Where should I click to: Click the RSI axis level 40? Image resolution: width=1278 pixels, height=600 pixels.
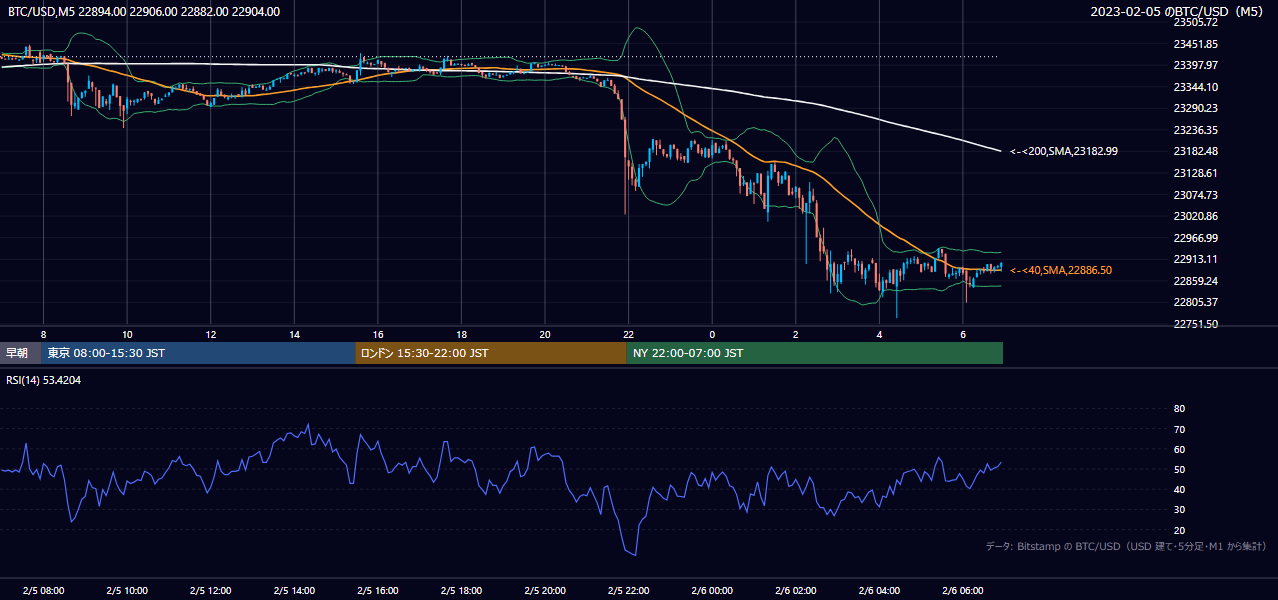(1179, 490)
